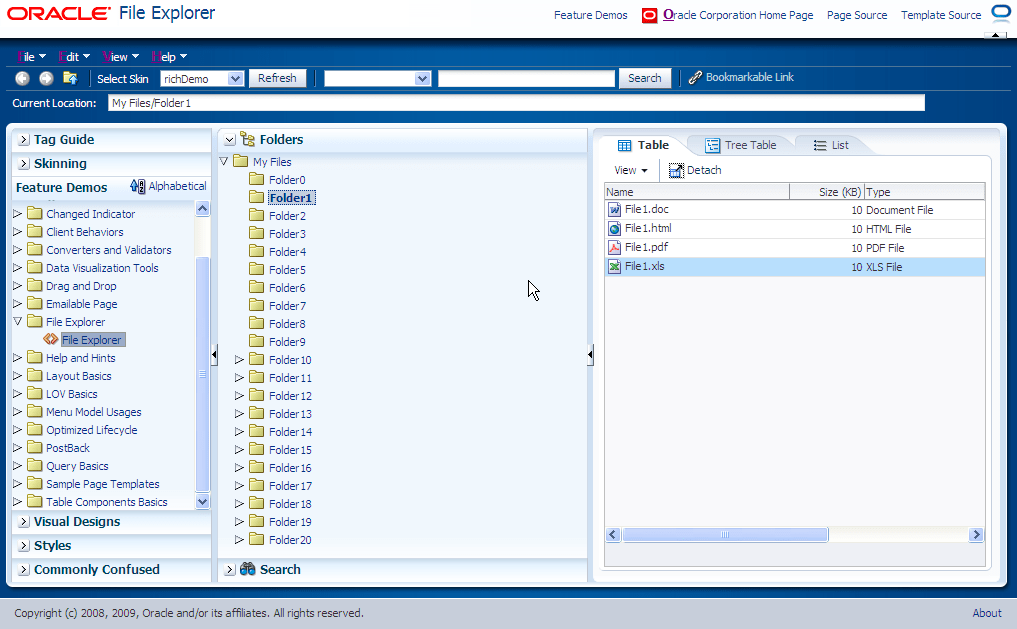Select the File Explorer demo icon in sidebar
1017x629 pixels.
click(x=52, y=339)
